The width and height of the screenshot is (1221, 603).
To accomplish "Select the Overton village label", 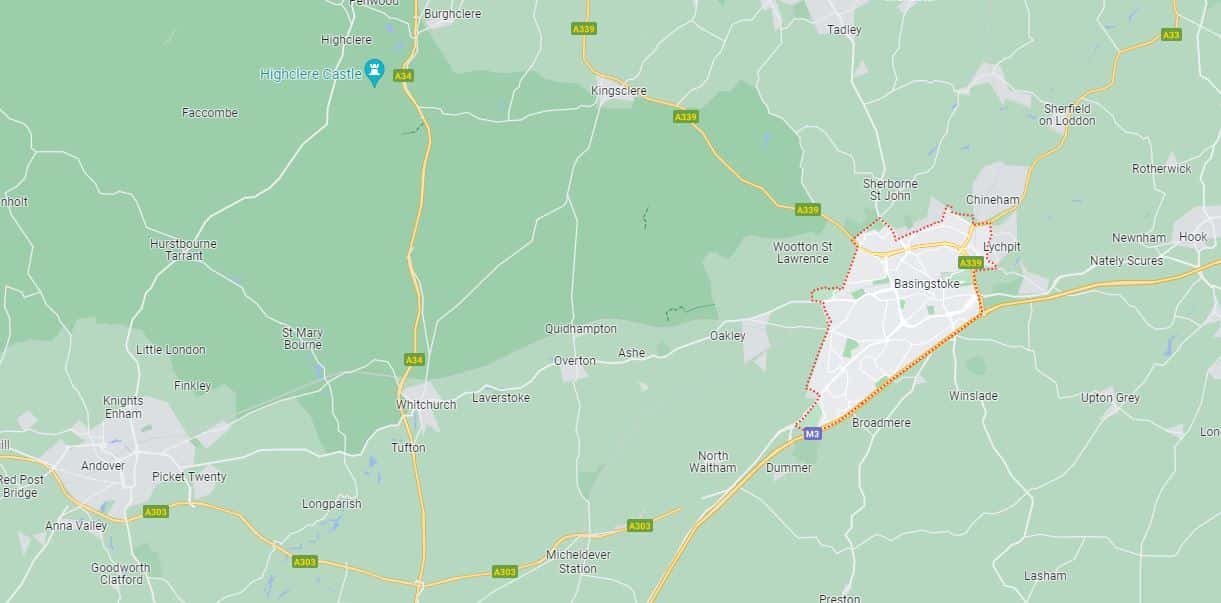I will point(575,361).
